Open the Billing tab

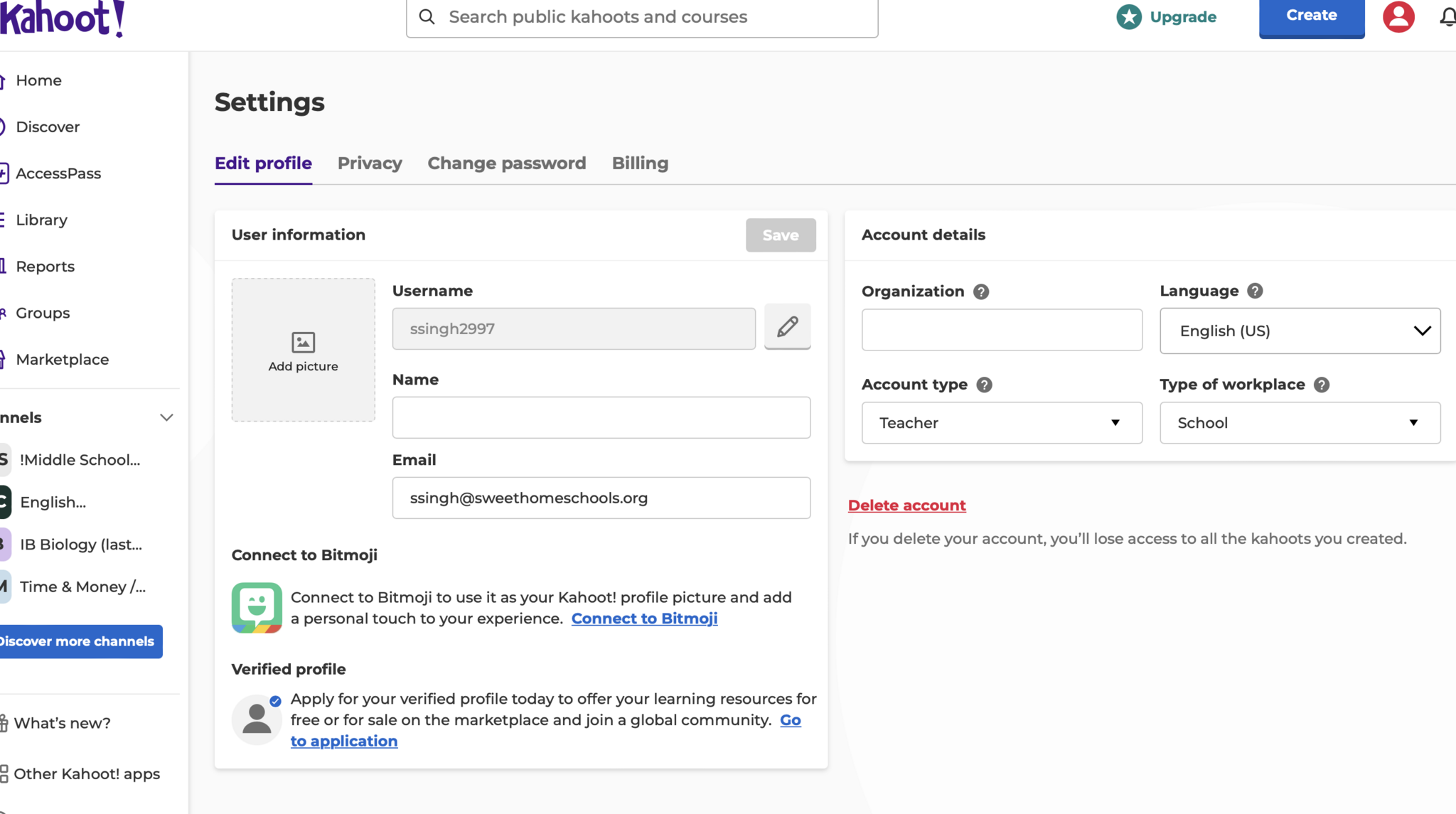pos(640,164)
